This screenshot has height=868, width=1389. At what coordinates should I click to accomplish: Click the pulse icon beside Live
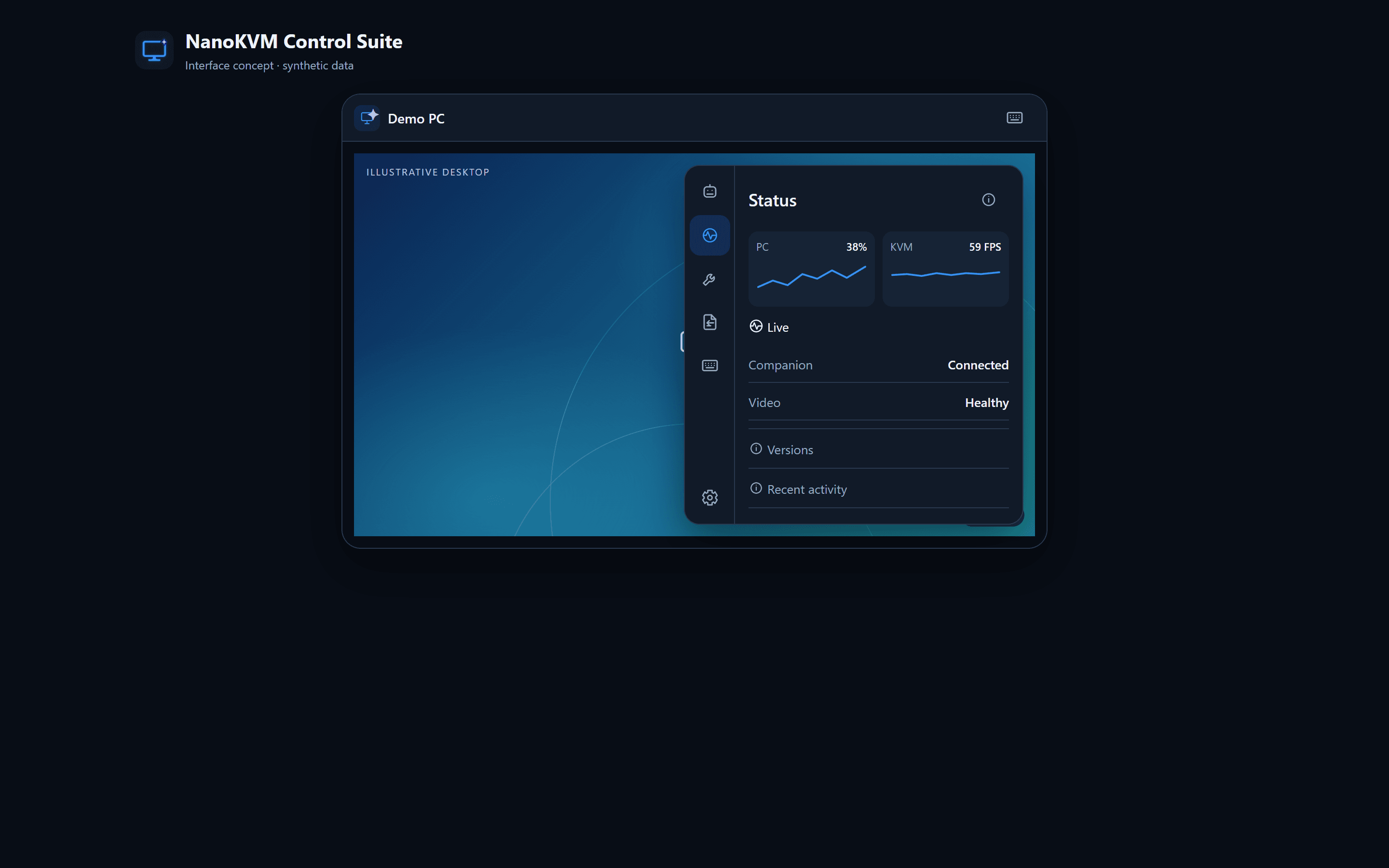point(756,326)
